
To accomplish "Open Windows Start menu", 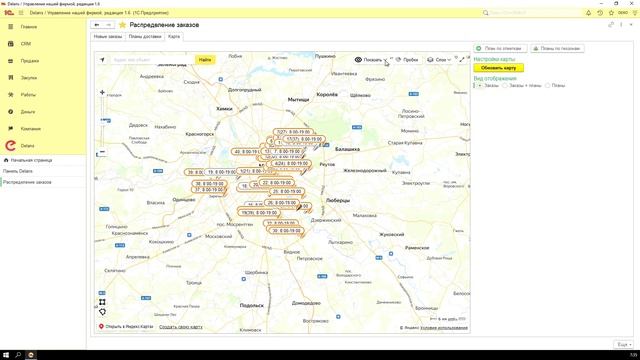I will (x=6, y=355).
